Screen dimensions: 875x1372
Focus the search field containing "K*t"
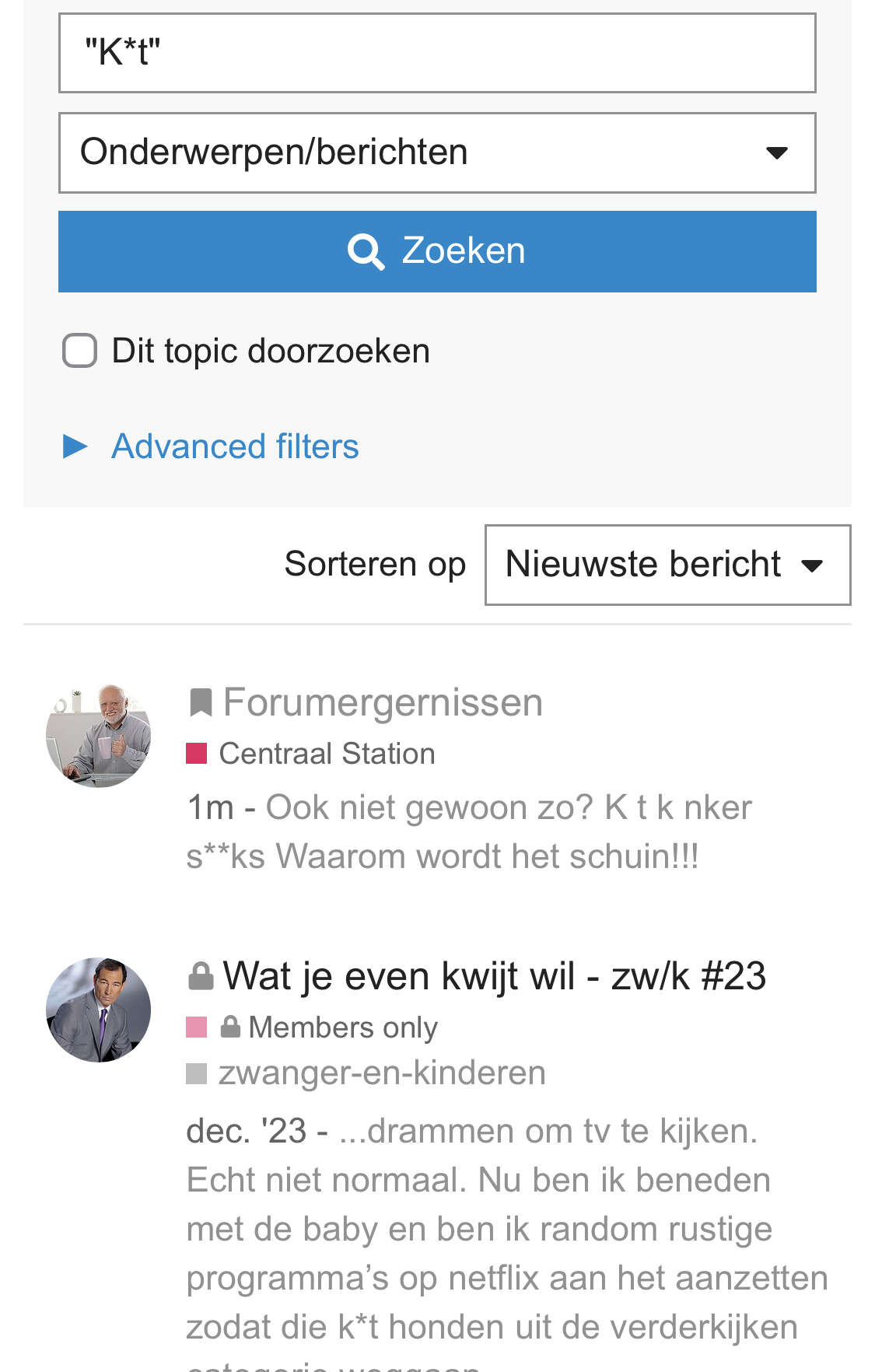pyautogui.click(x=437, y=53)
